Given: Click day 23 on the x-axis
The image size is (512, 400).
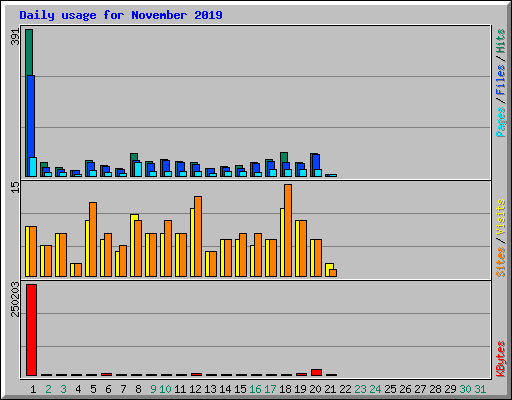Looking at the screenshot, I should coord(360,389).
